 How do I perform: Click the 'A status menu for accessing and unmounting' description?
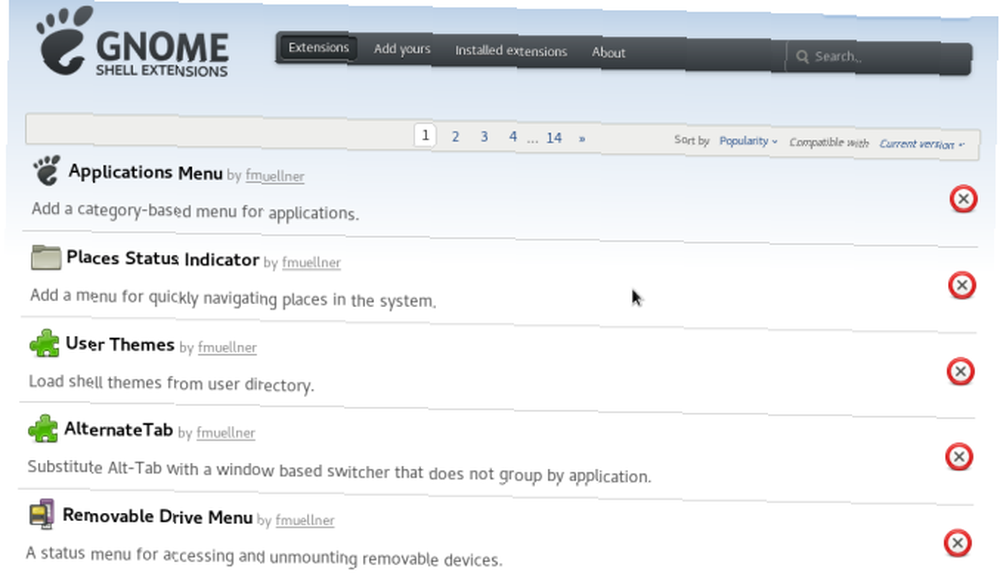pyautogui.click(x=264, y=555)
